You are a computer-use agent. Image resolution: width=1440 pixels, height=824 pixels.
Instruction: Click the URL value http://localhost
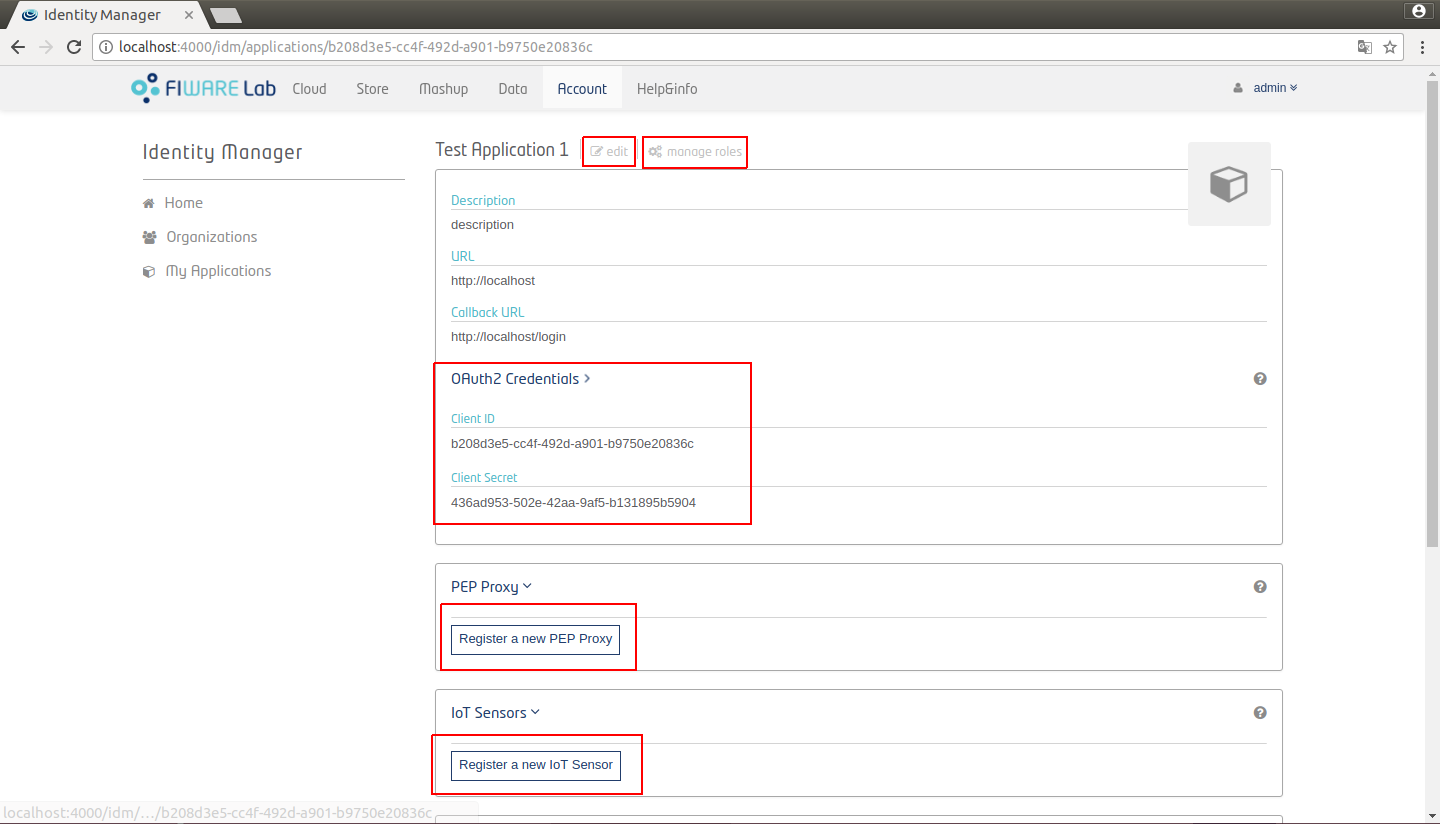(x=493, y=281)
